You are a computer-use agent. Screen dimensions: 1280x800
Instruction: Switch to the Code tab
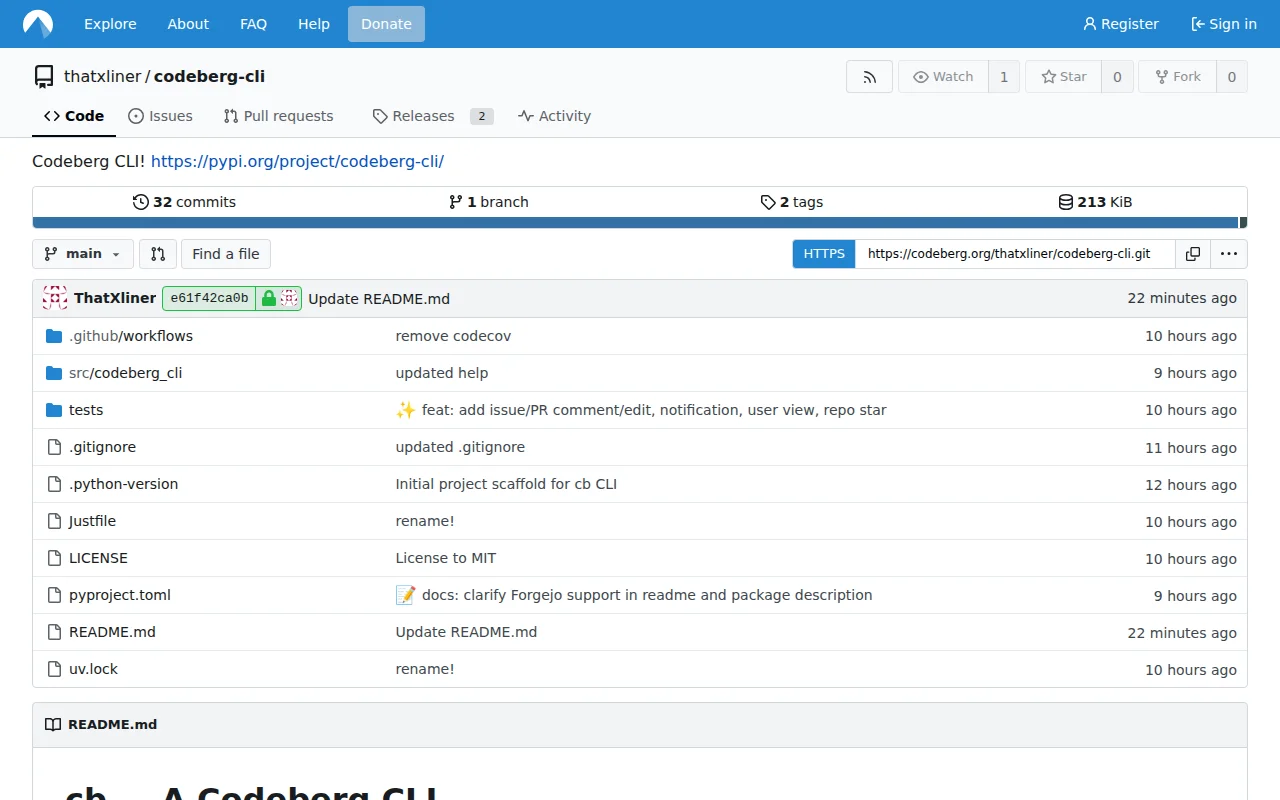[x=74, y=116]
